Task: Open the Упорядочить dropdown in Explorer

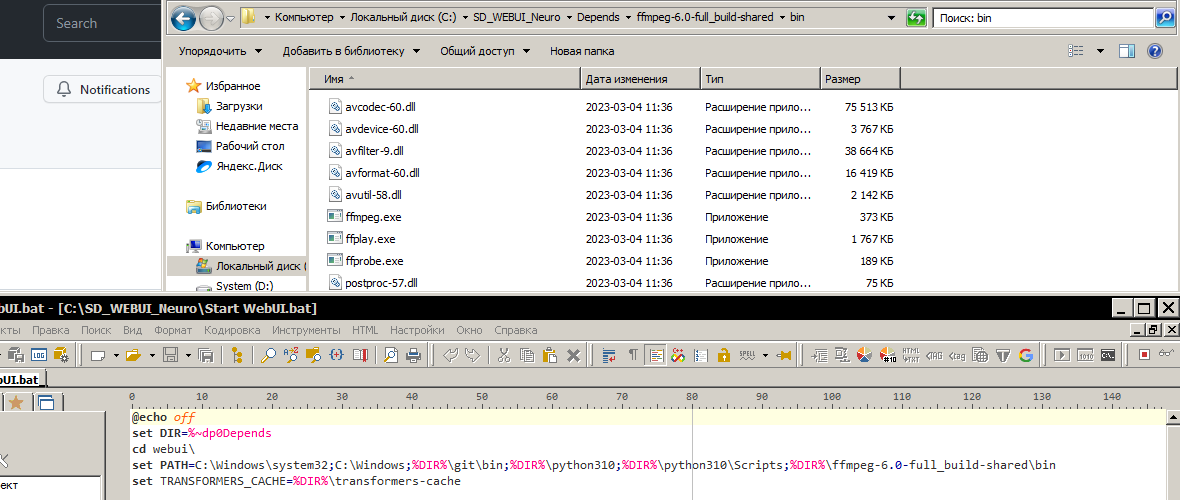Action: pyautogui.click(x=220, y=51)
